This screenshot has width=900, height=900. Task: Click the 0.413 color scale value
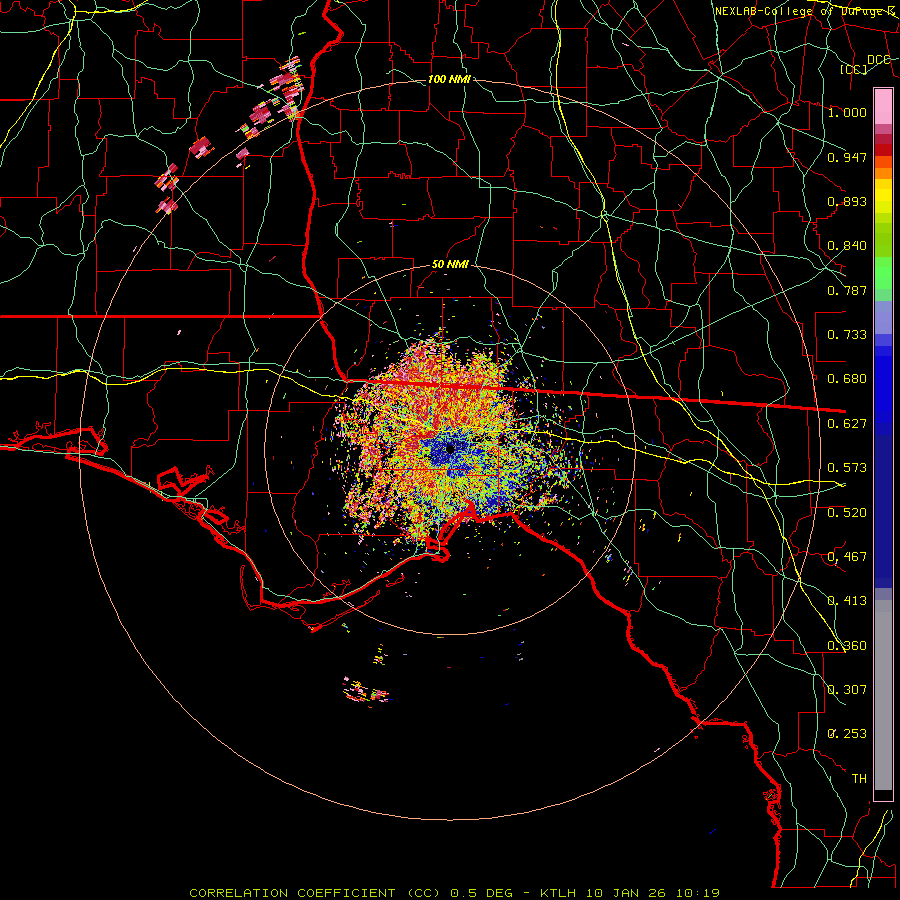pos(847,601)
